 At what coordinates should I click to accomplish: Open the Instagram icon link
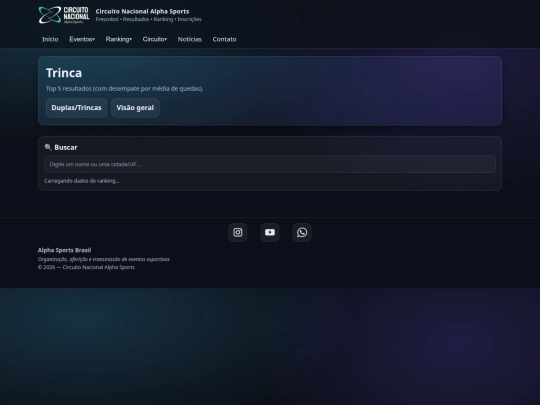pos(238,232)
